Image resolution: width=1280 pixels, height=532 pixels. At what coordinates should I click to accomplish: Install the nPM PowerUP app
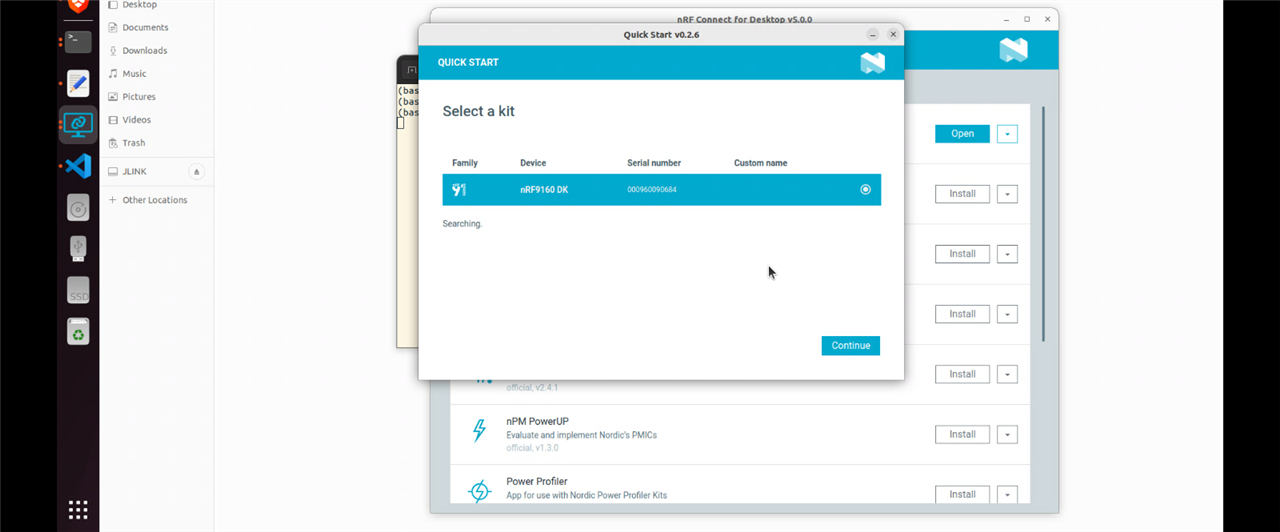pyautogui.click(x=962, y=434)
